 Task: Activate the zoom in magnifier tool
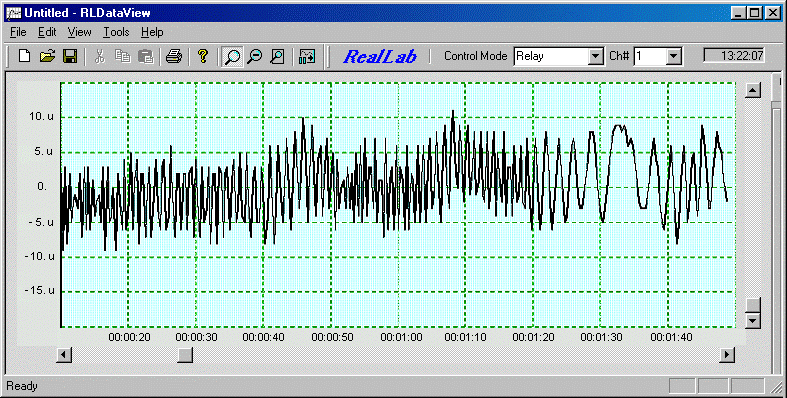[x=232, y=56]
